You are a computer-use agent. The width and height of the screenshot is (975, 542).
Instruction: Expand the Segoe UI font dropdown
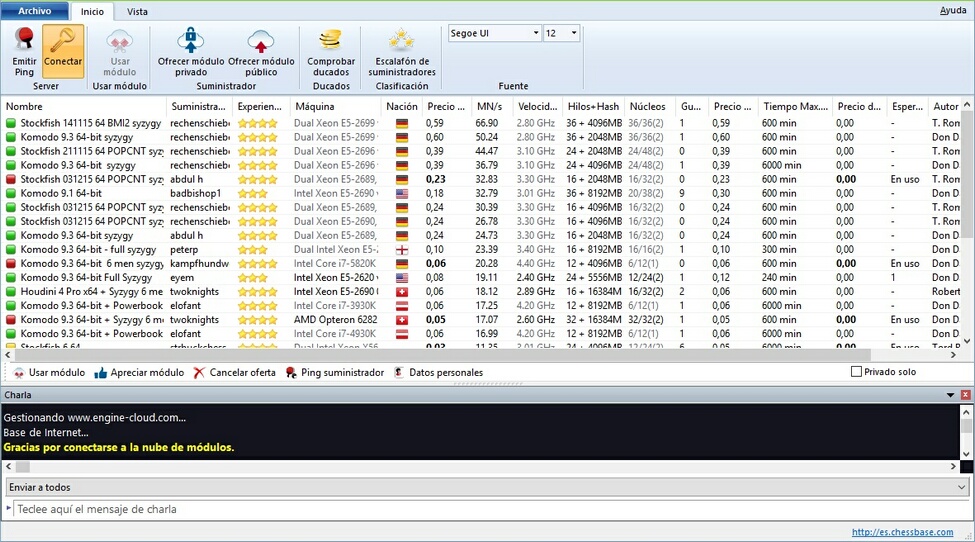[535, 33]
